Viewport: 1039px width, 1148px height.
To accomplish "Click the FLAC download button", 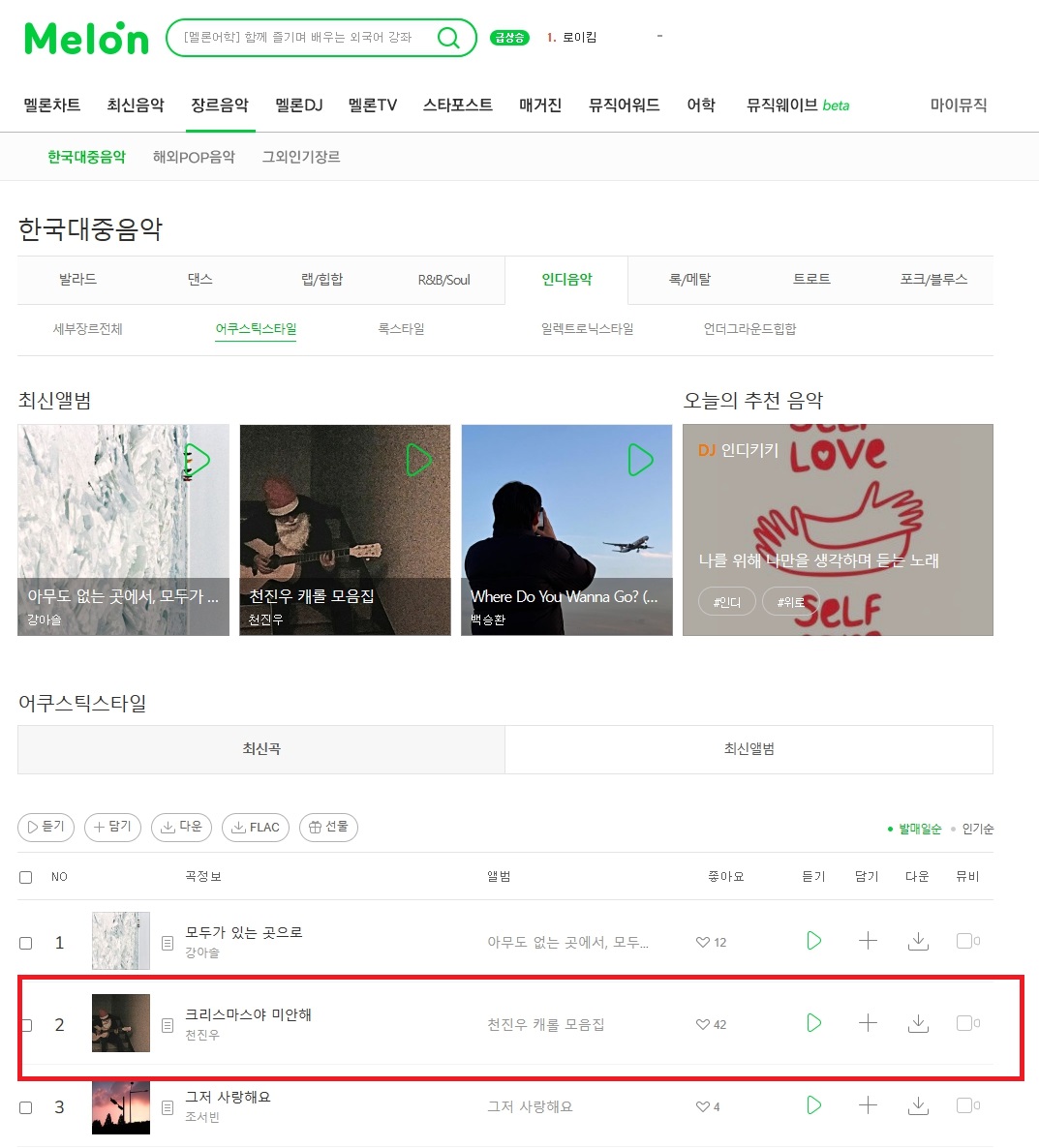I will (256, 828).
